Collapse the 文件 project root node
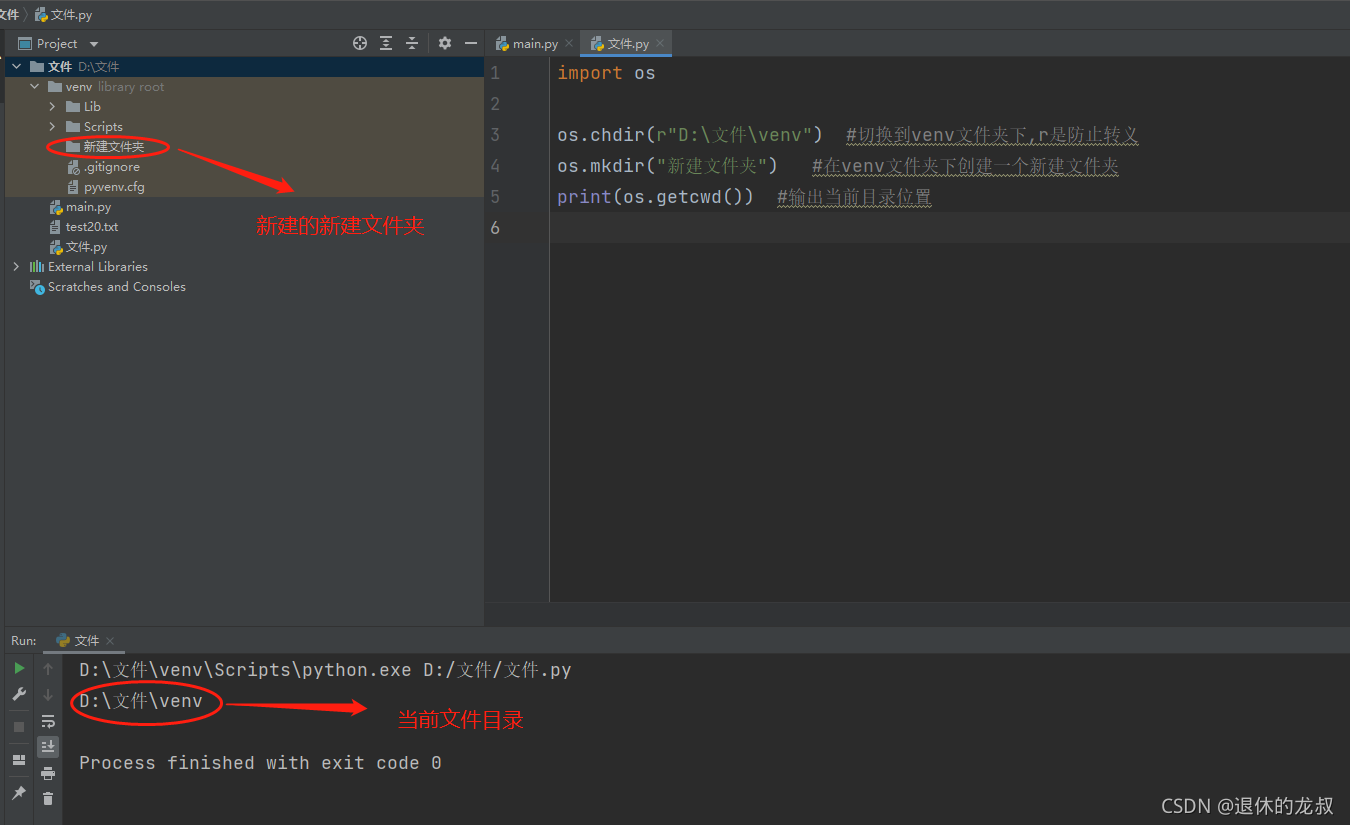Image resolution: width=1350 pixels, height=825 pixels. [x=16, y=67]
